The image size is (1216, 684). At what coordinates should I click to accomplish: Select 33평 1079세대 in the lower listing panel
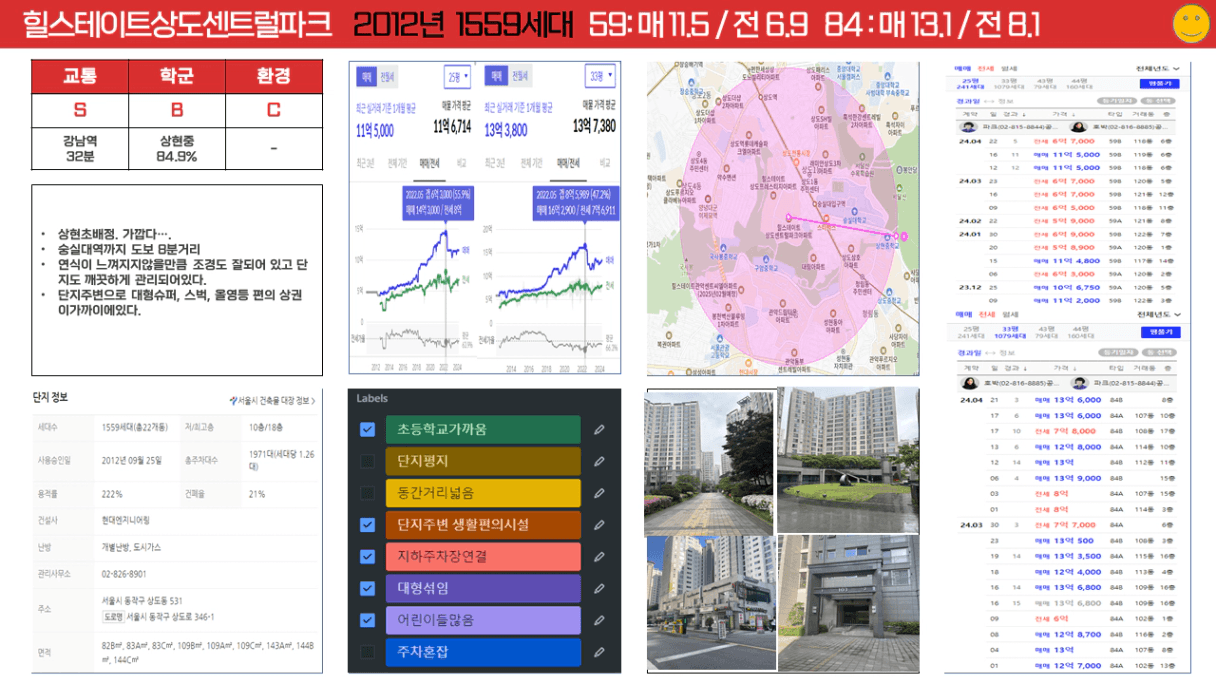point(1009,331)
